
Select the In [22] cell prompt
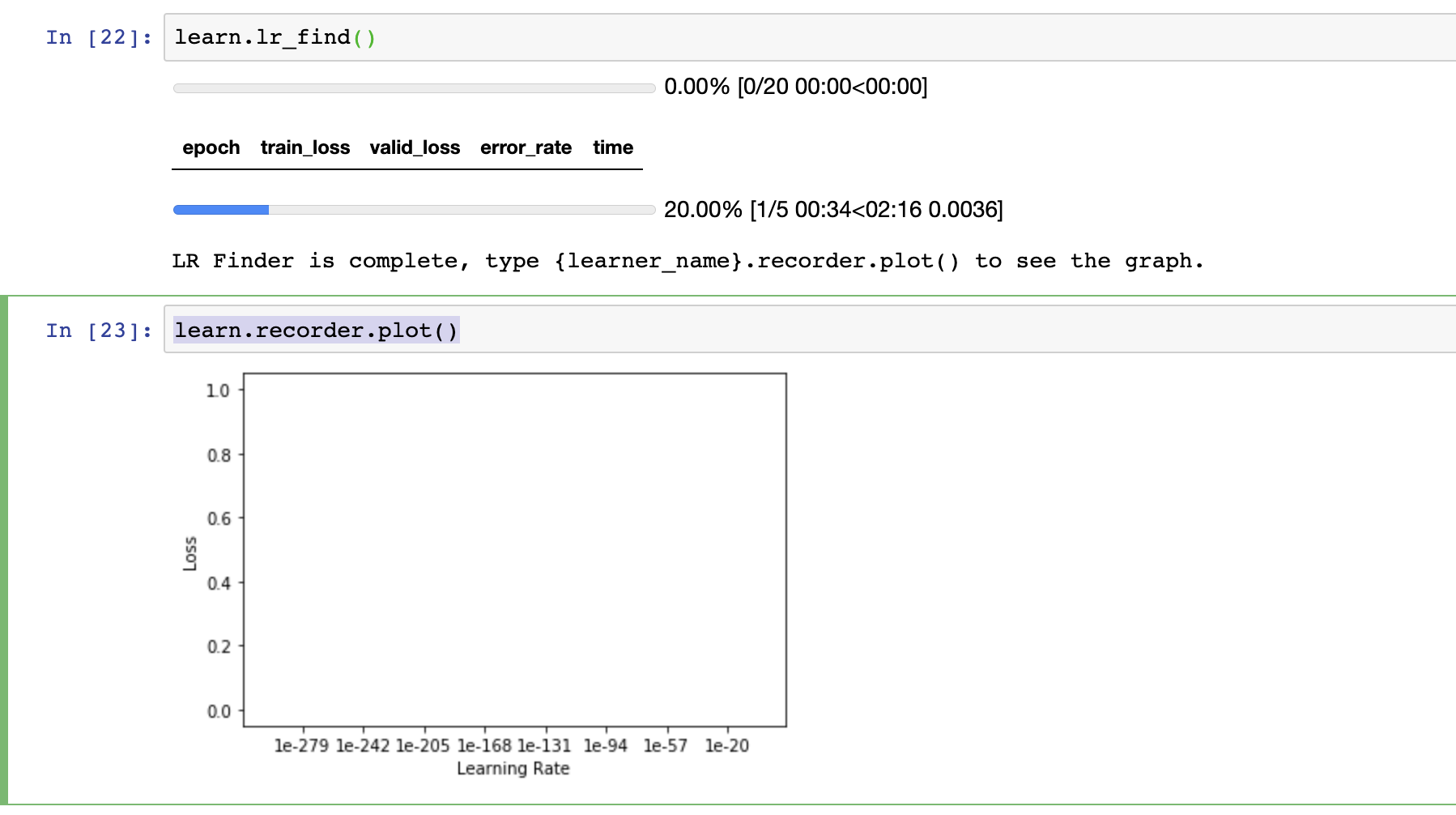99,37
